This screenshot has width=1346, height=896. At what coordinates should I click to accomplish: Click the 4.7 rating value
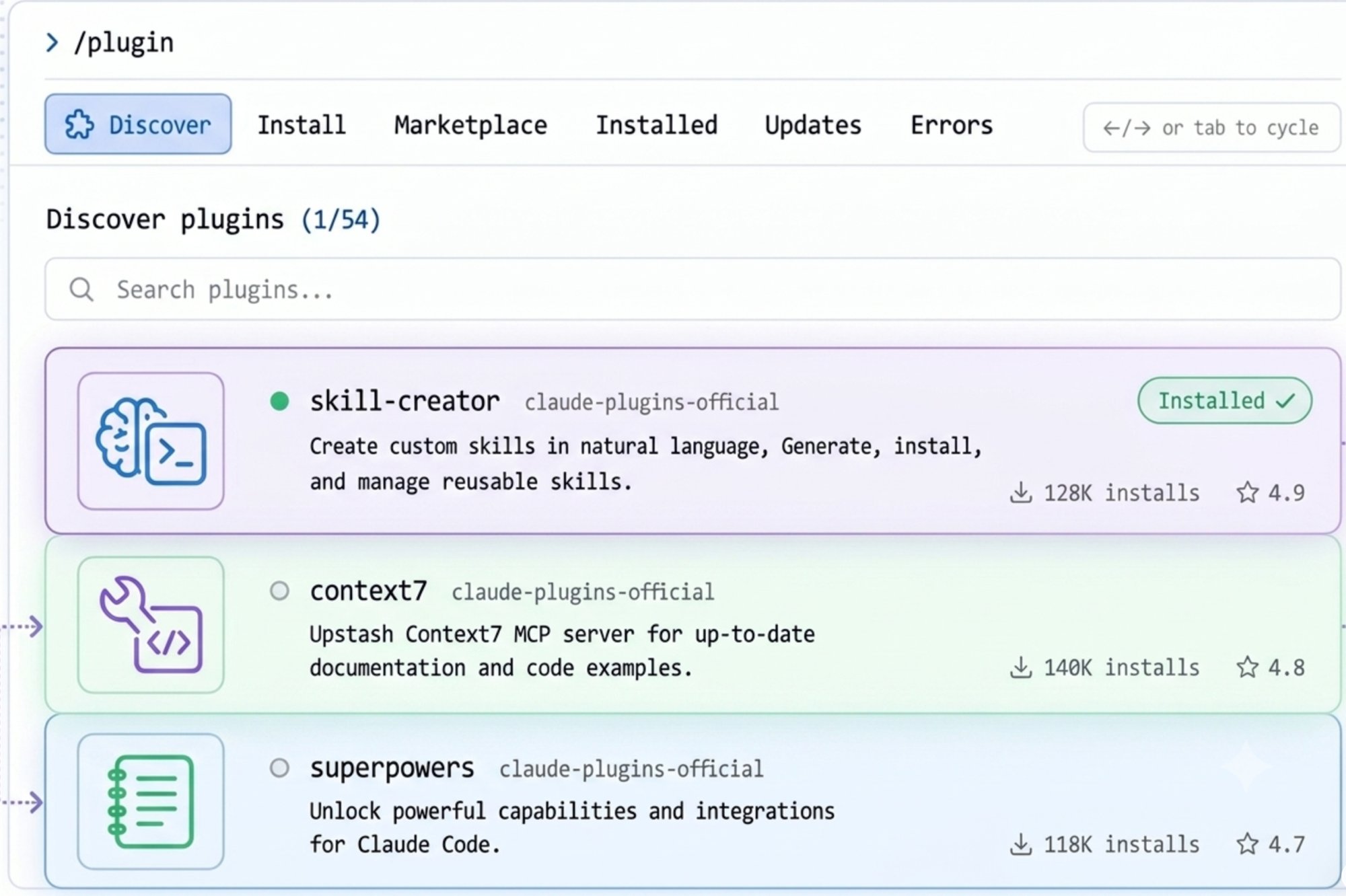pyautogui.click(x=1287, y=845)
